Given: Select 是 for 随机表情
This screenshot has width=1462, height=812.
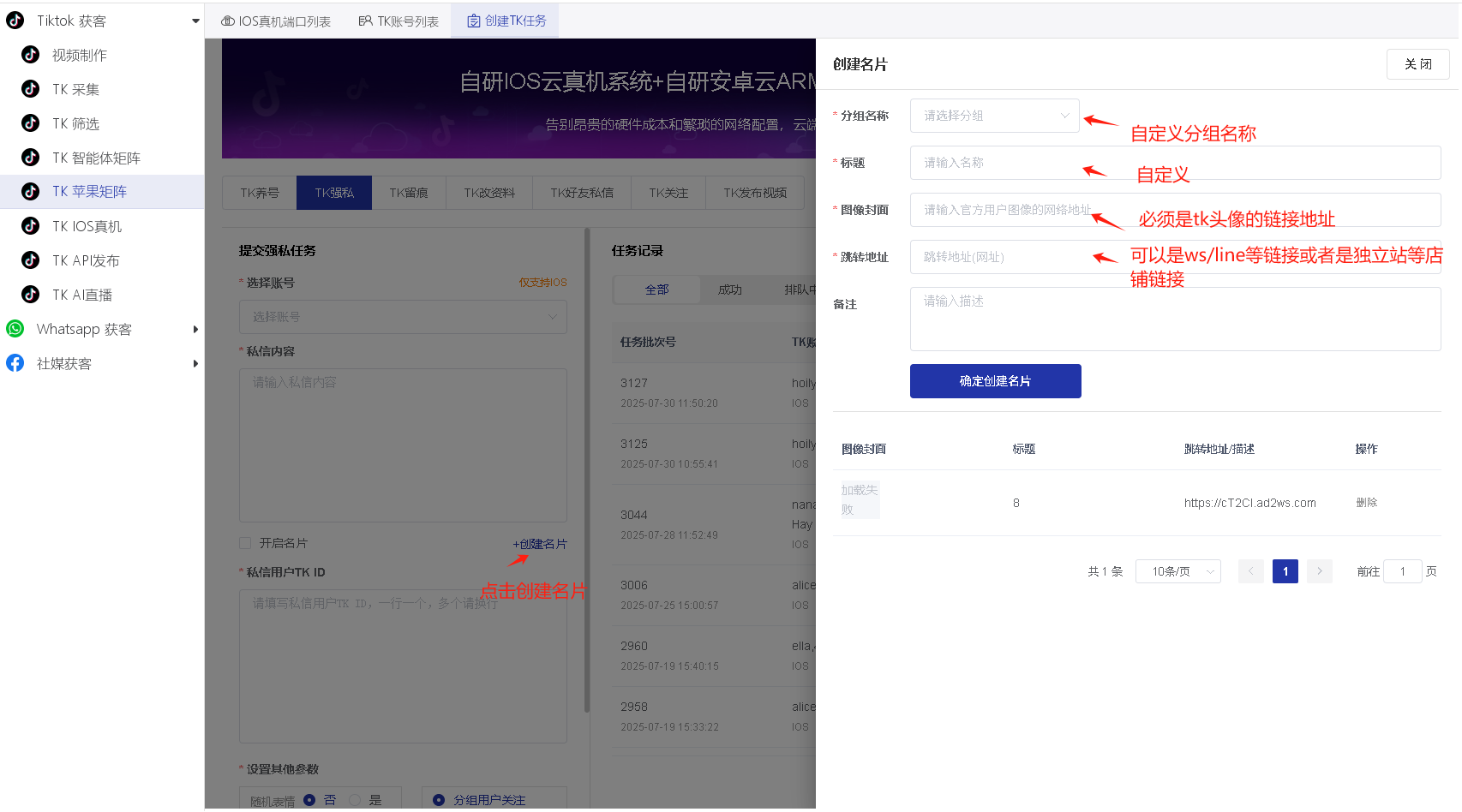Looking at the screenshot, I should [355, 798].
